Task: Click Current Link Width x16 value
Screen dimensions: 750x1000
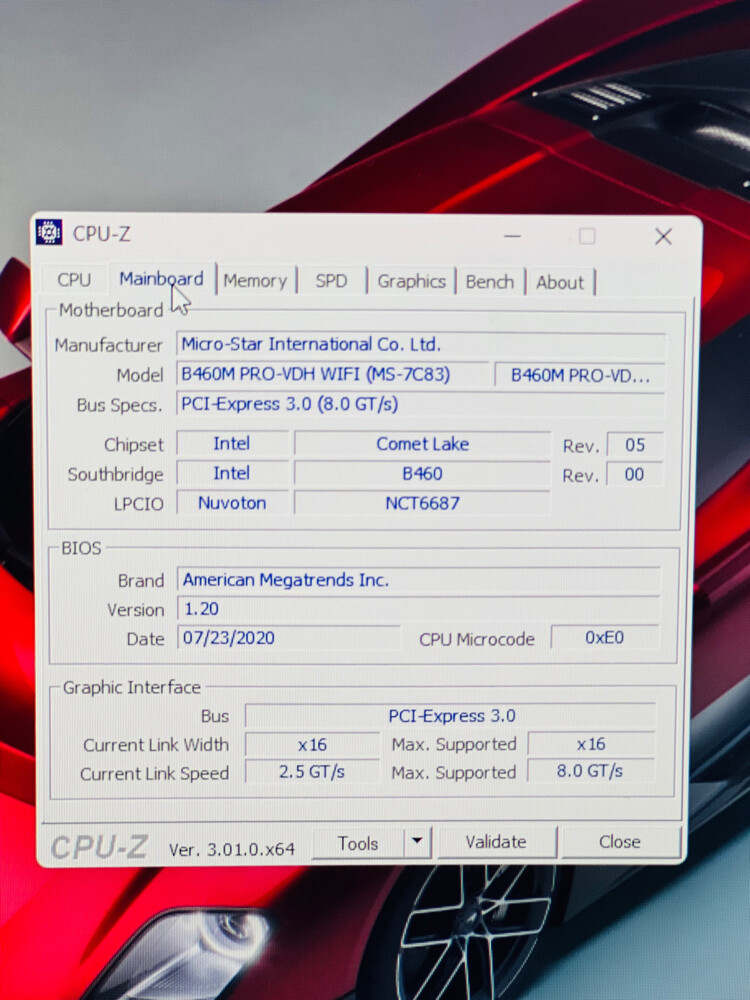Action: pyautogui.click(x=312, y=744)
